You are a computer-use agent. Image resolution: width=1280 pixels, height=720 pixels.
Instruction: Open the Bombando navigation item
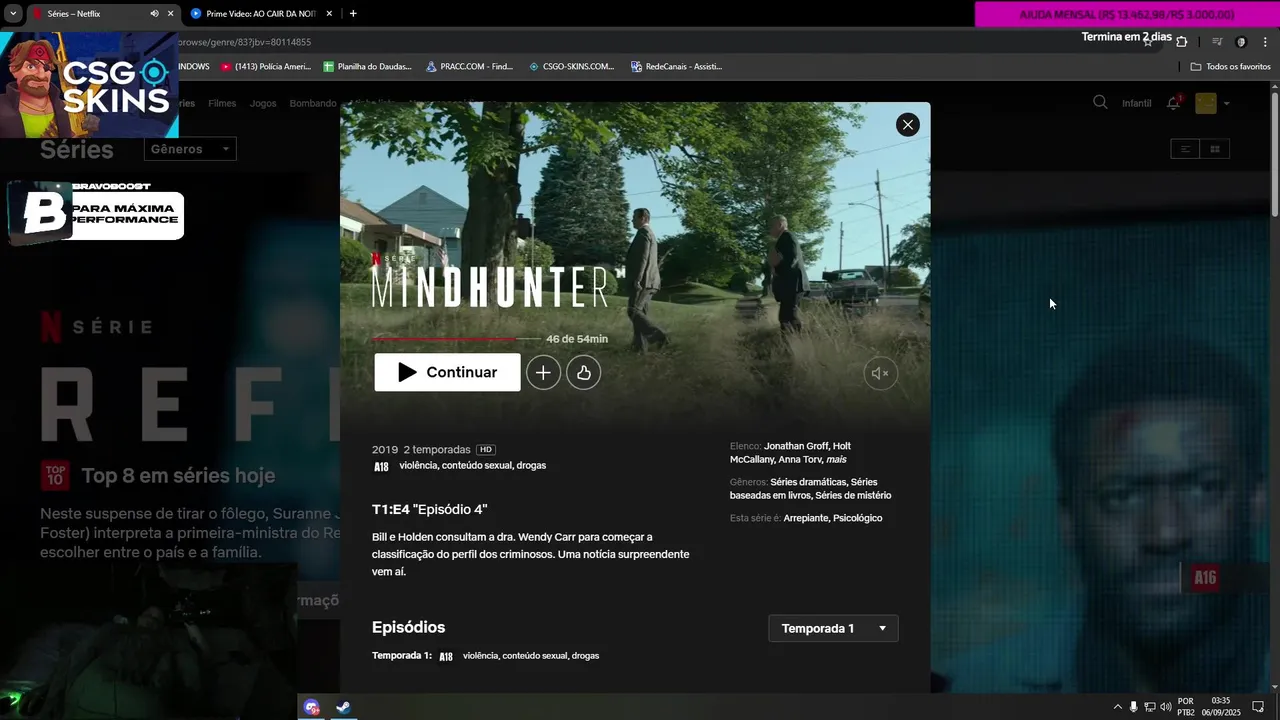pos(313,103)
